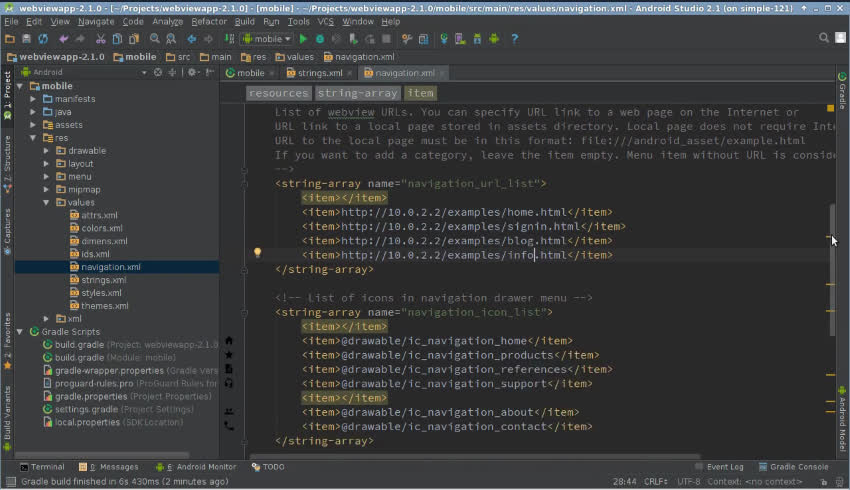Select styles.xml in the project tree
850x490 pixels.
[101, 293]
